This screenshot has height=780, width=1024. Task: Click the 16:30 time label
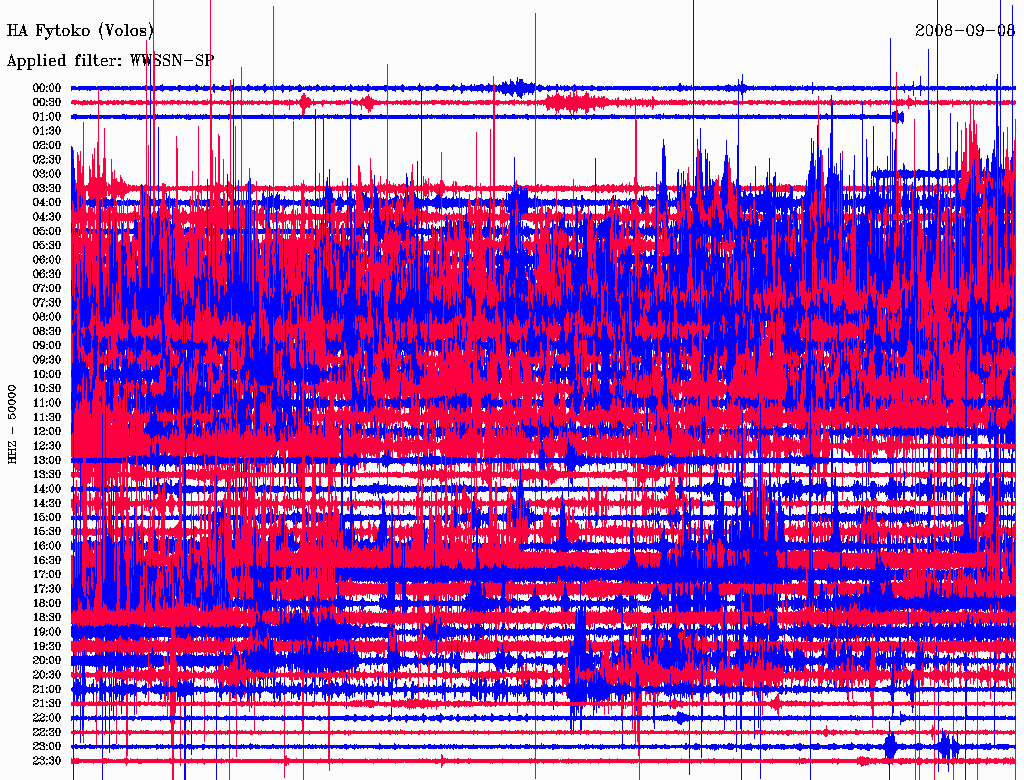47,561
